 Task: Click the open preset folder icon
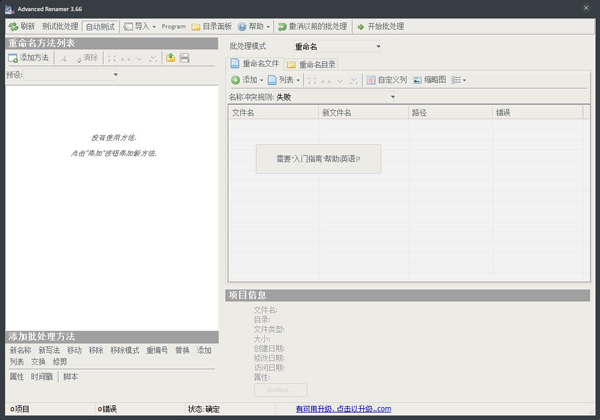point(170,58)
